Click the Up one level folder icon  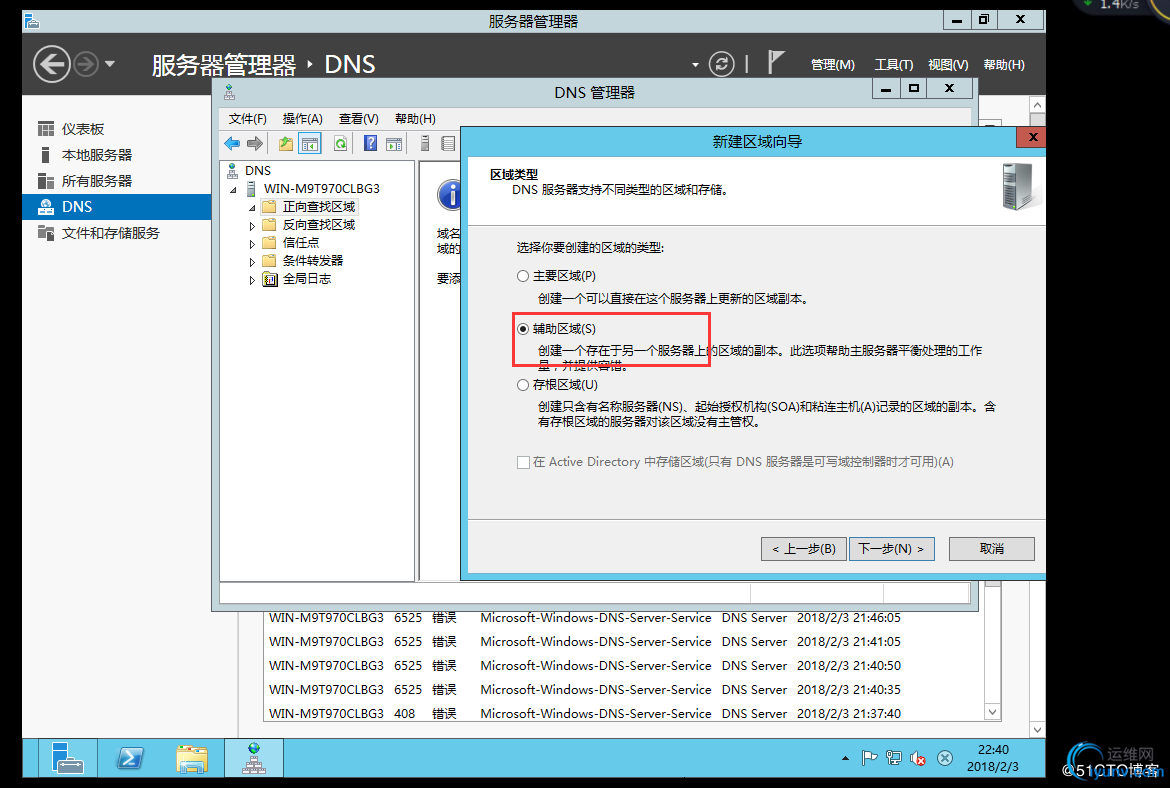(286, 143)
